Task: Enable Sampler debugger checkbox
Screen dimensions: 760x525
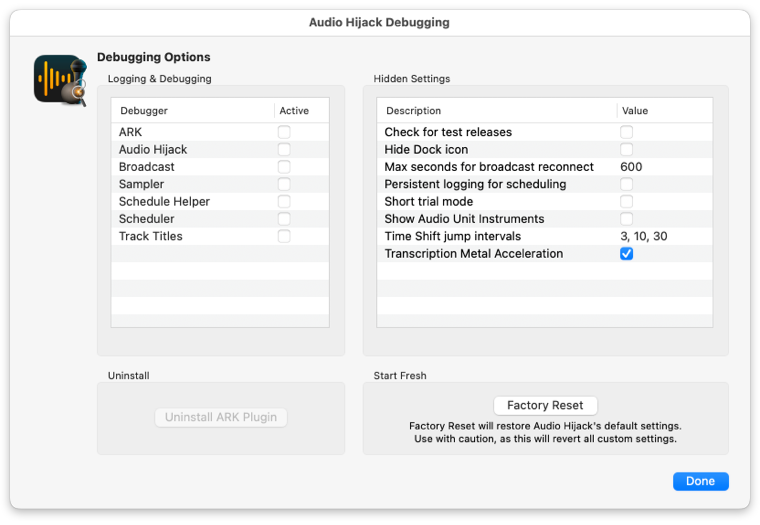Action: 284,184
